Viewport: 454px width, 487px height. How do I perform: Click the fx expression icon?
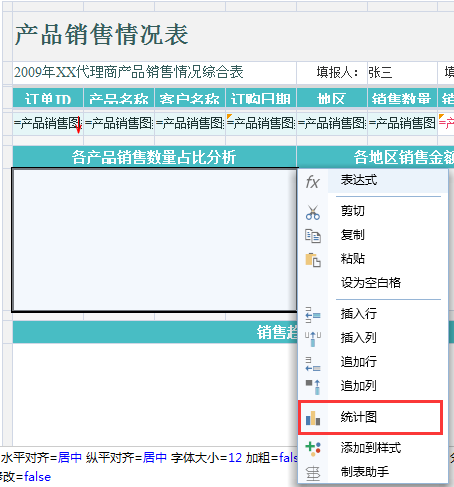coord(313,182)
